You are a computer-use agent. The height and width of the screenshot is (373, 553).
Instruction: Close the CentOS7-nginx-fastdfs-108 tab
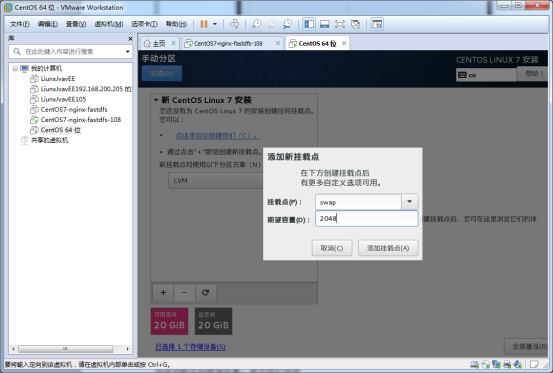278,43
